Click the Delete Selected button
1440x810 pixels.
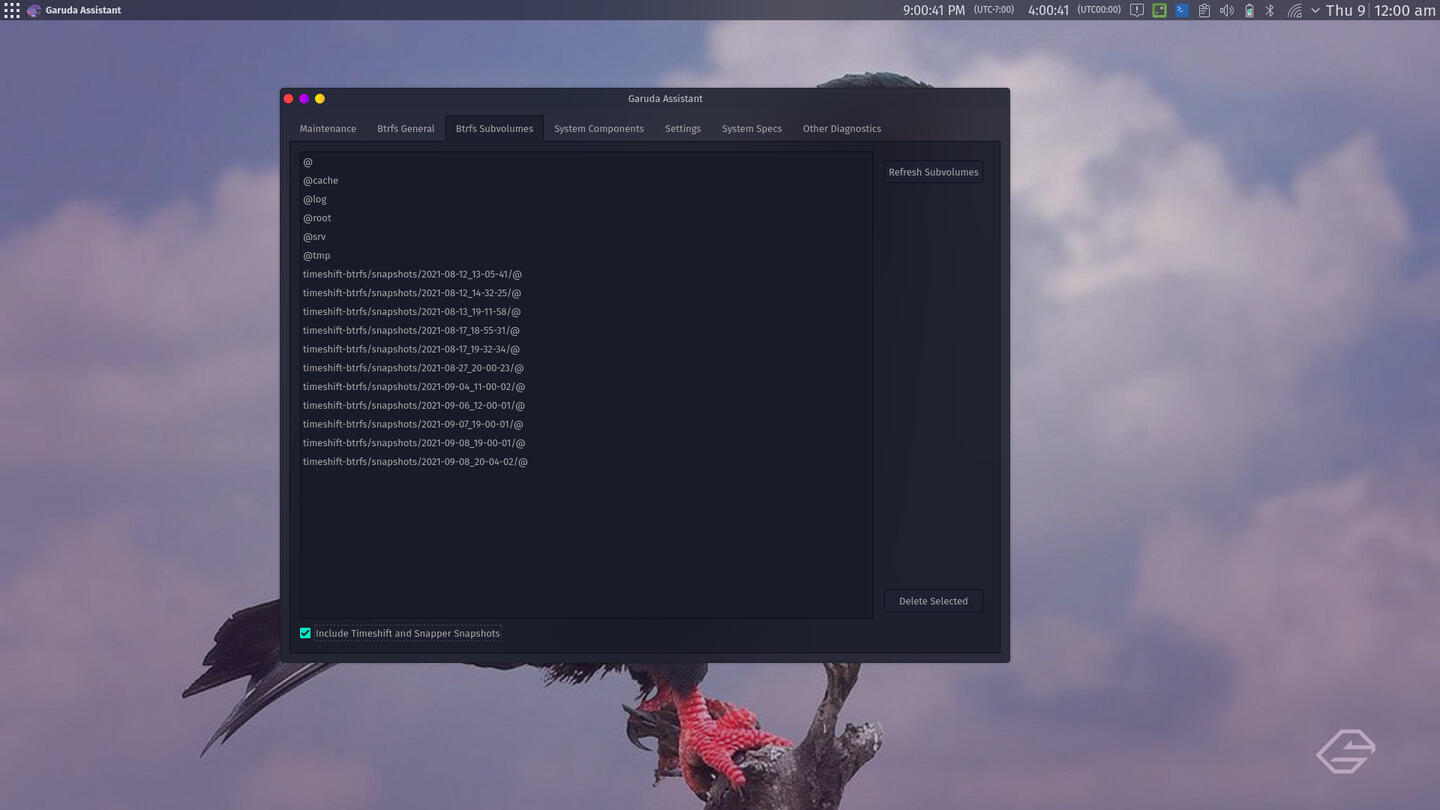(933, 601)
